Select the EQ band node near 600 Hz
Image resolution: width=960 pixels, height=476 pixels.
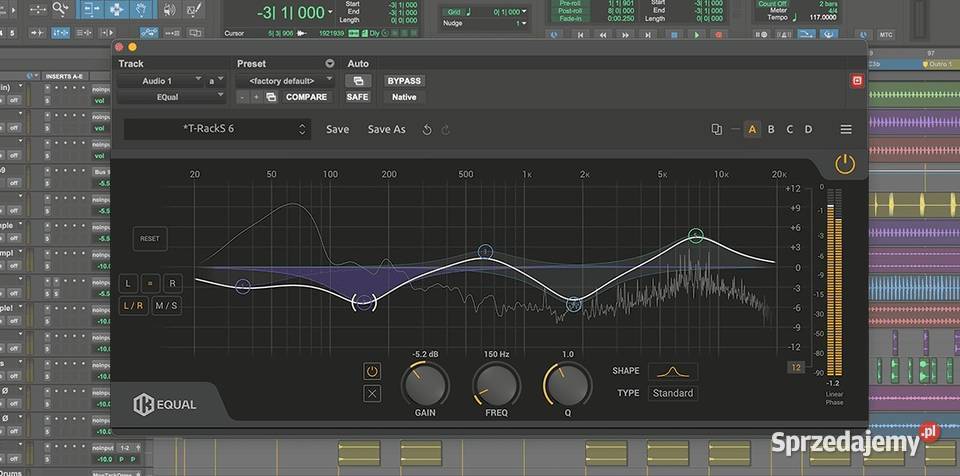485,251
